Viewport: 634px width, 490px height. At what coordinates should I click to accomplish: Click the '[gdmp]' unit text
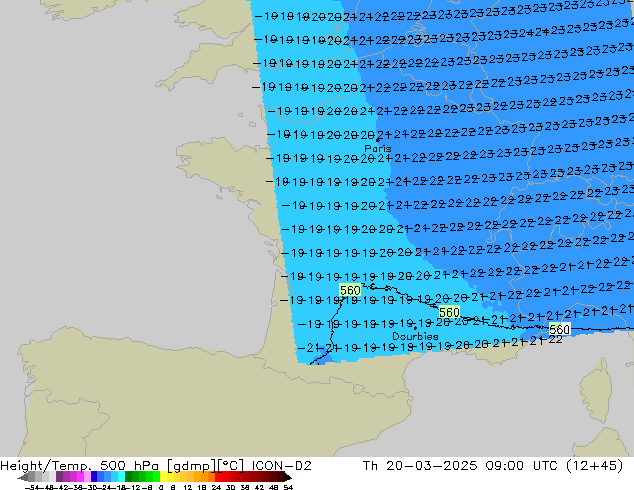[x=191, y=466]
